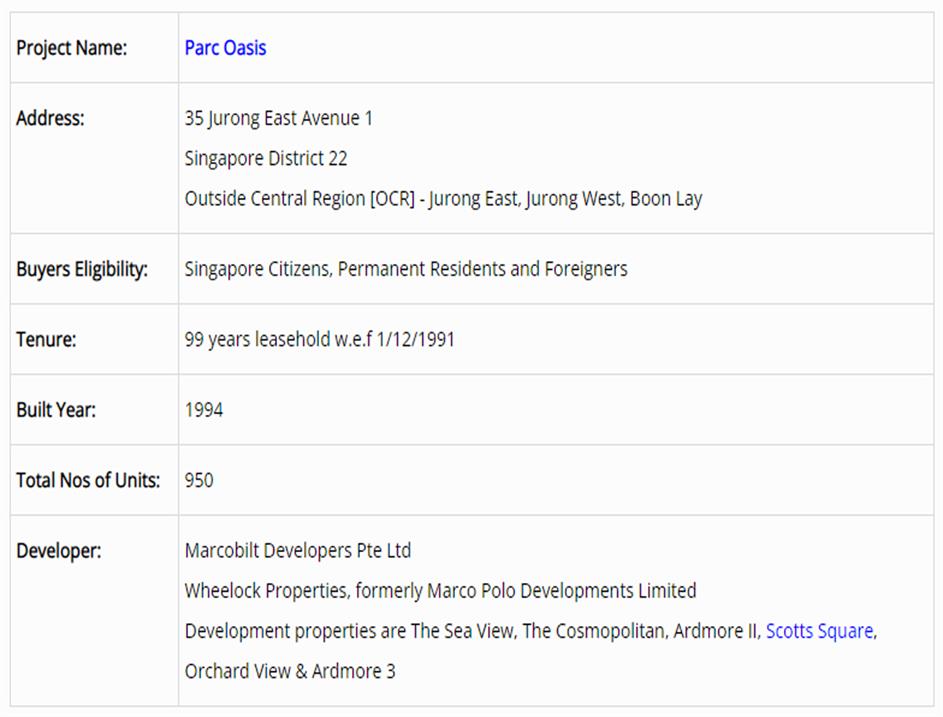Select the 35 Jurong East Avenue 1 text
The image size is (943, 717).
coord(278,118)
